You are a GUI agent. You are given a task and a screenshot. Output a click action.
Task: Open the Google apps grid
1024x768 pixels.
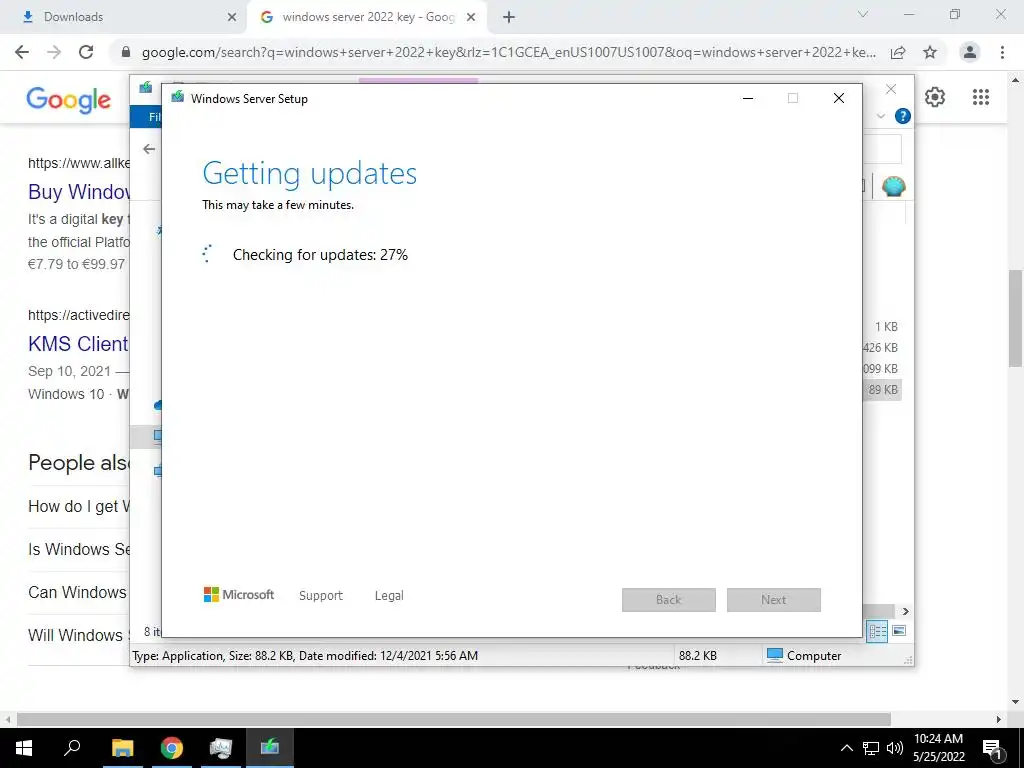tap(981, 97)
